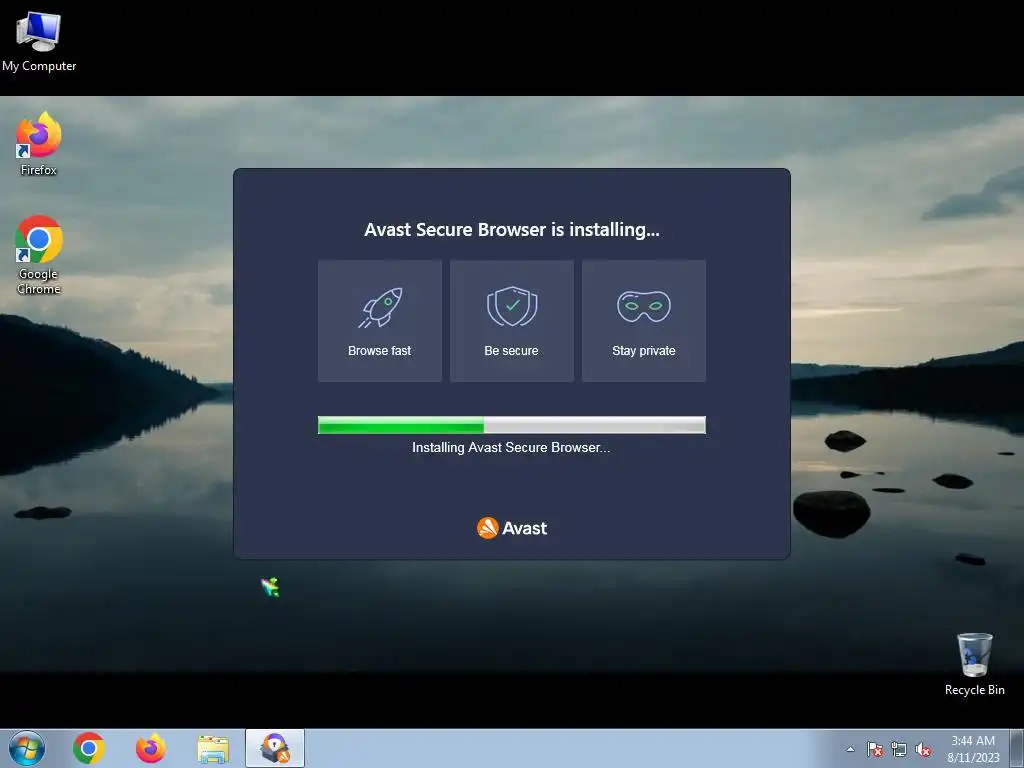Image resolution: width=1024 pixels, height=768 pixels.
Task: Click the 'Avast Secure Browser is installing...' heading
Action: tap(512, 230)
